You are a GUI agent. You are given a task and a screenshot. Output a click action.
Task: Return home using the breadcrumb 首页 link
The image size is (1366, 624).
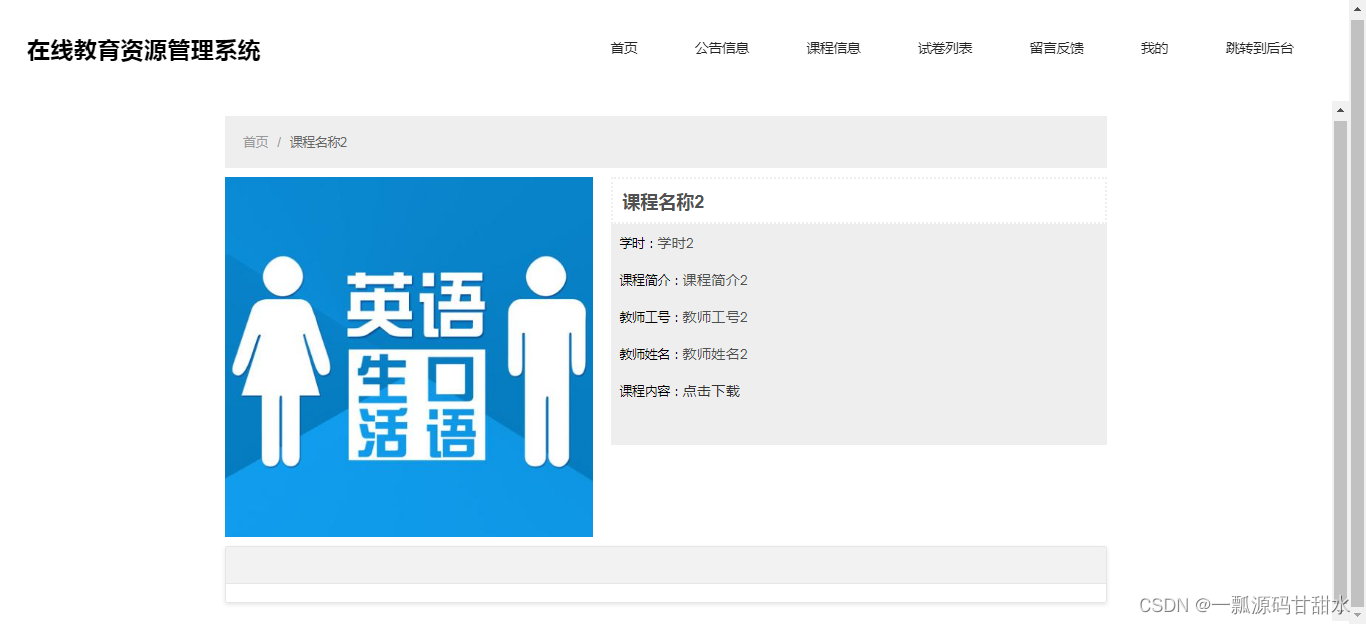click(x=253, y=142)
